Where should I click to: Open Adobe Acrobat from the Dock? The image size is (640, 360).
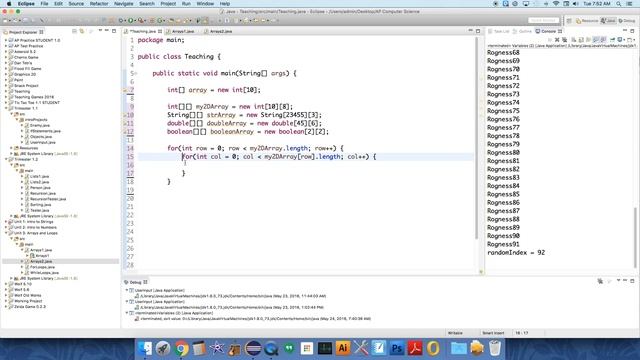(x=415, y=348)
